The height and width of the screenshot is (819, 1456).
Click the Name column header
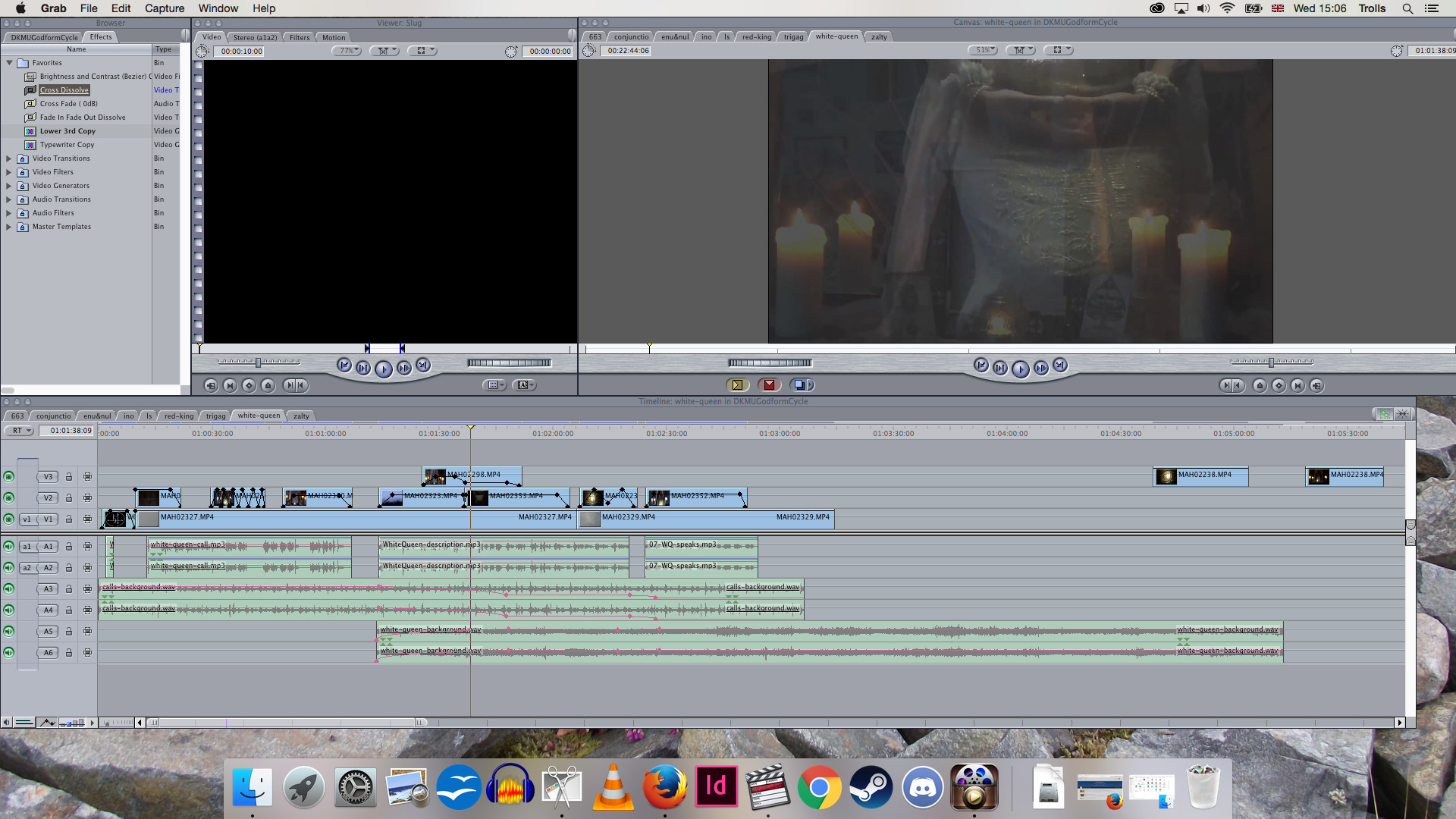[x=76, y=49]
